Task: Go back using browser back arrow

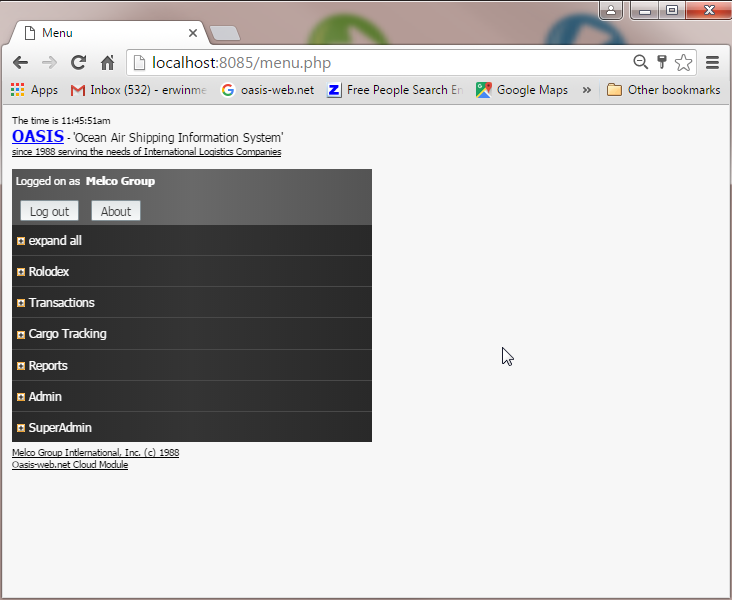Action: pyautogui.click(x=21, y=63)
